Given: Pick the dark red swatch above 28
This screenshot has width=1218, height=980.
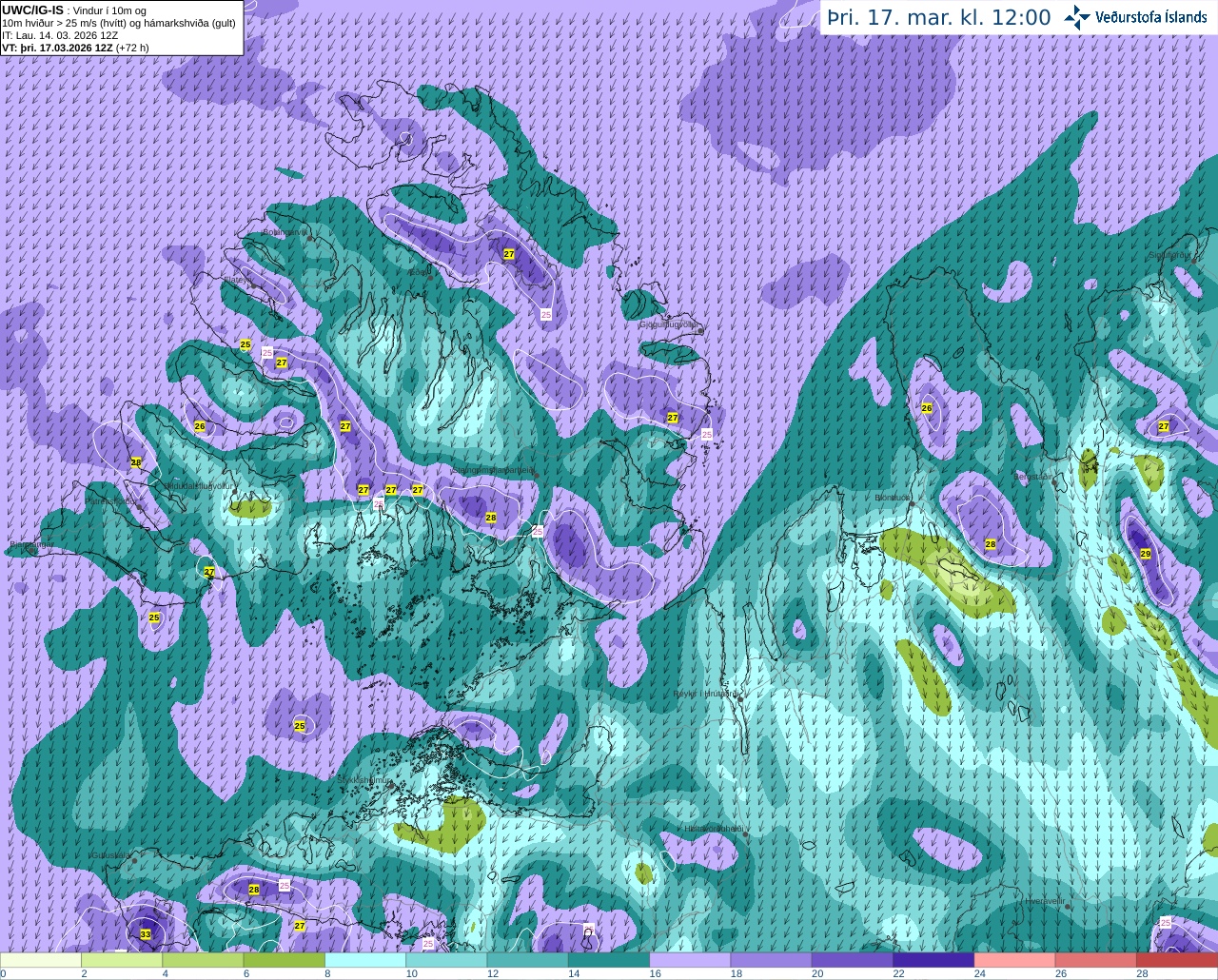Looking at the screenshot, I should coord(1177,960).
